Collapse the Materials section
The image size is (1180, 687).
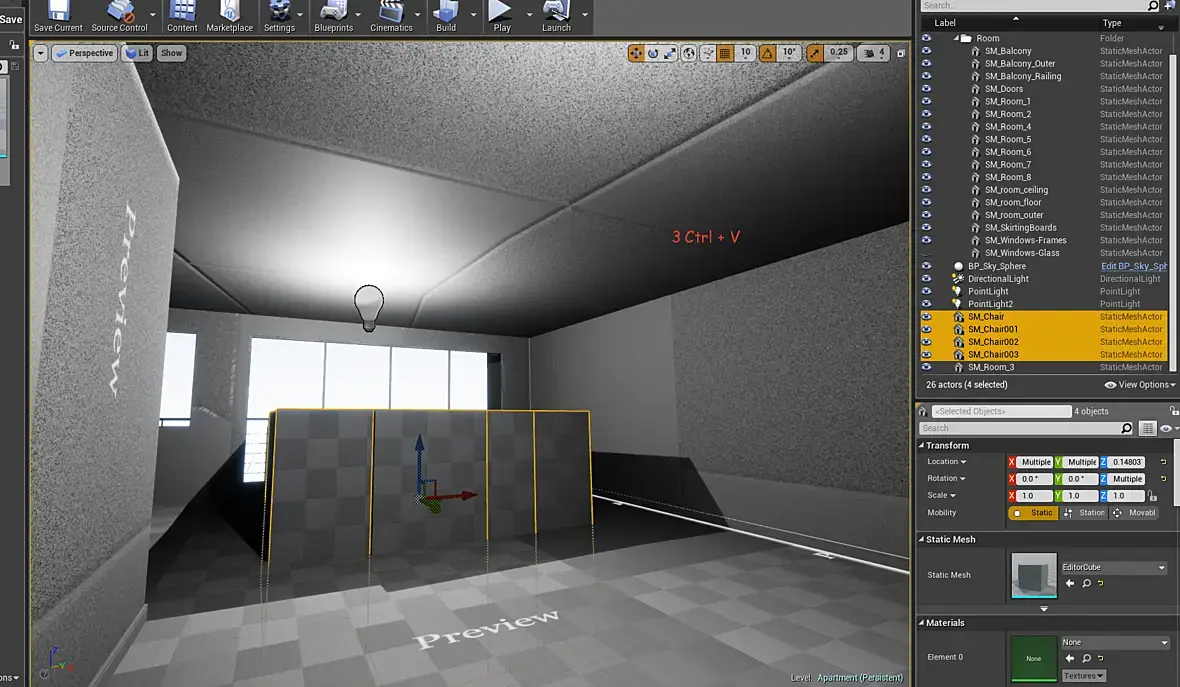point(921,623)
